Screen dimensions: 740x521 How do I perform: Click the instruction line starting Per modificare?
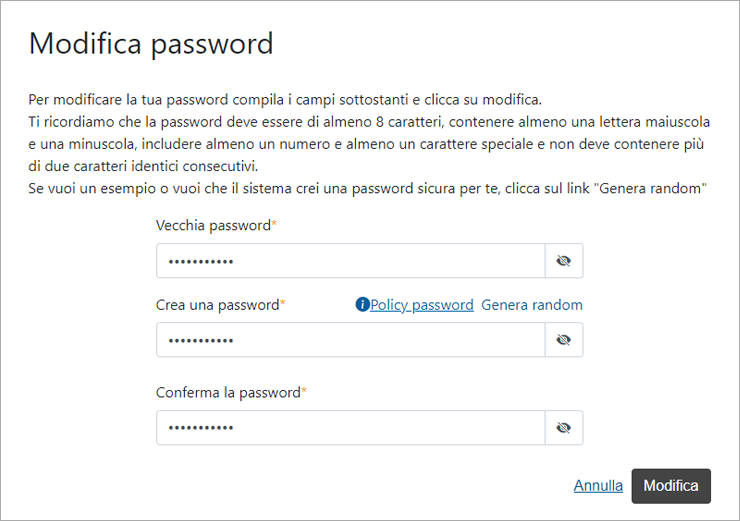[285, 100]
